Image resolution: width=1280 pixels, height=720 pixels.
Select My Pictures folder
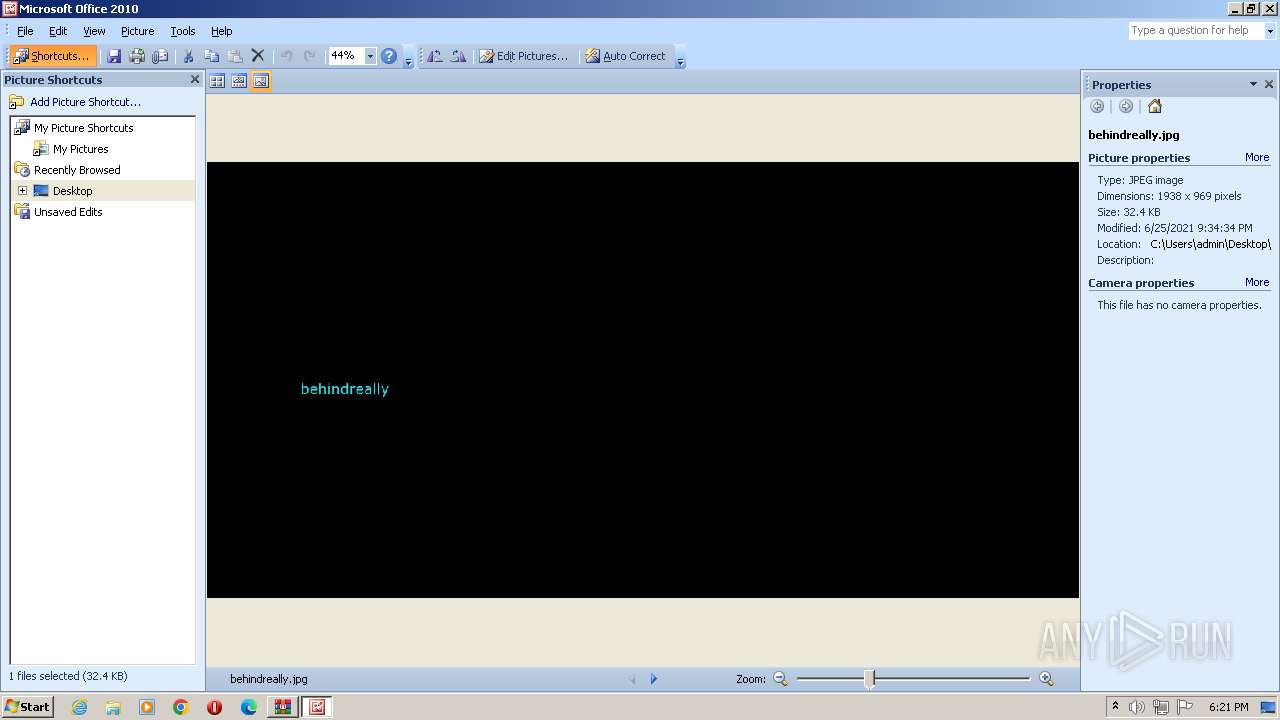click(x=80, y=149)
